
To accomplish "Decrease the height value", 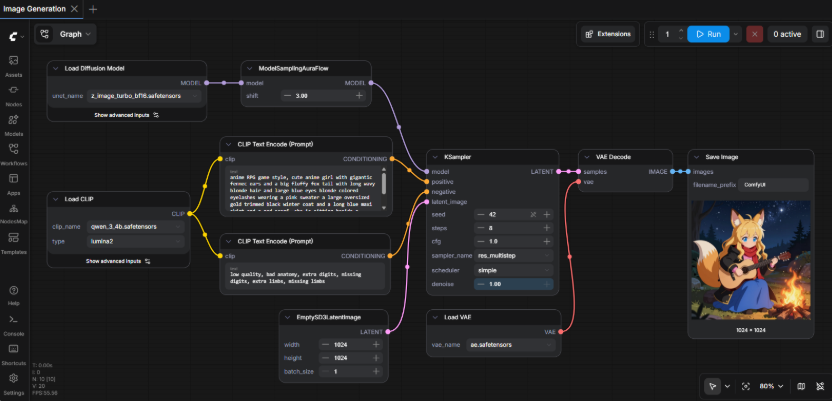I will tap(326, 358).
